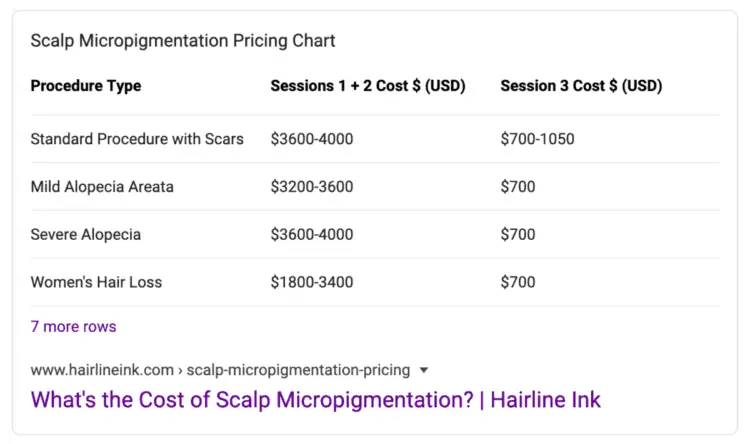Click the $3600-4000 price for Standard Procedure
Viewport: 750px width, 444px height.
(312, 139)
